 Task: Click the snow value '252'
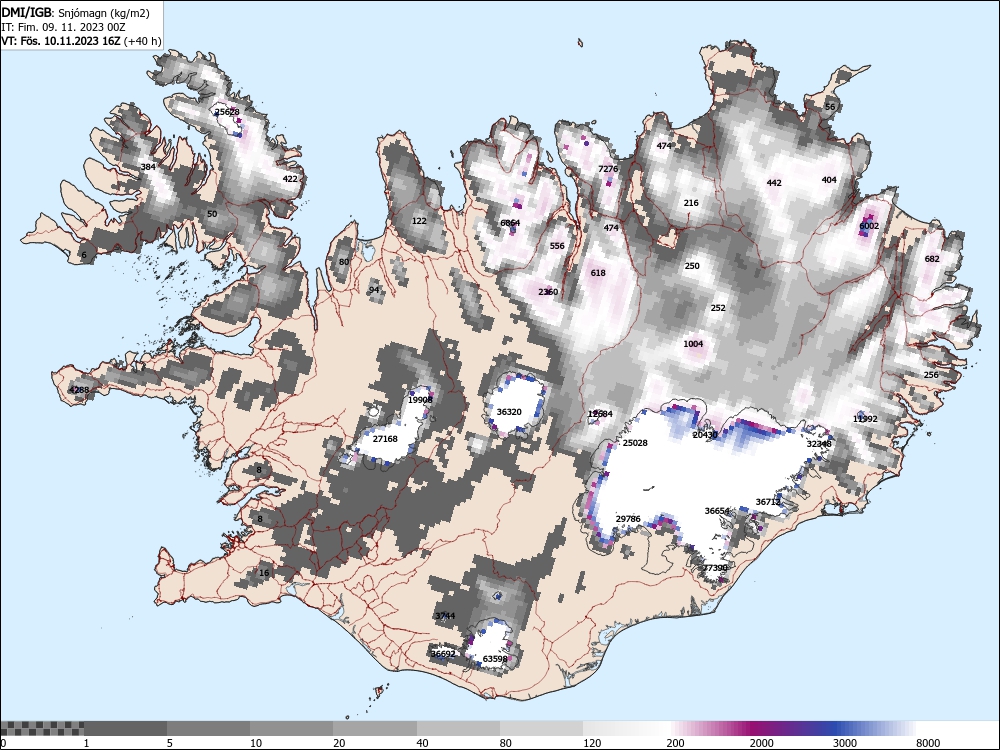(718, 307)
